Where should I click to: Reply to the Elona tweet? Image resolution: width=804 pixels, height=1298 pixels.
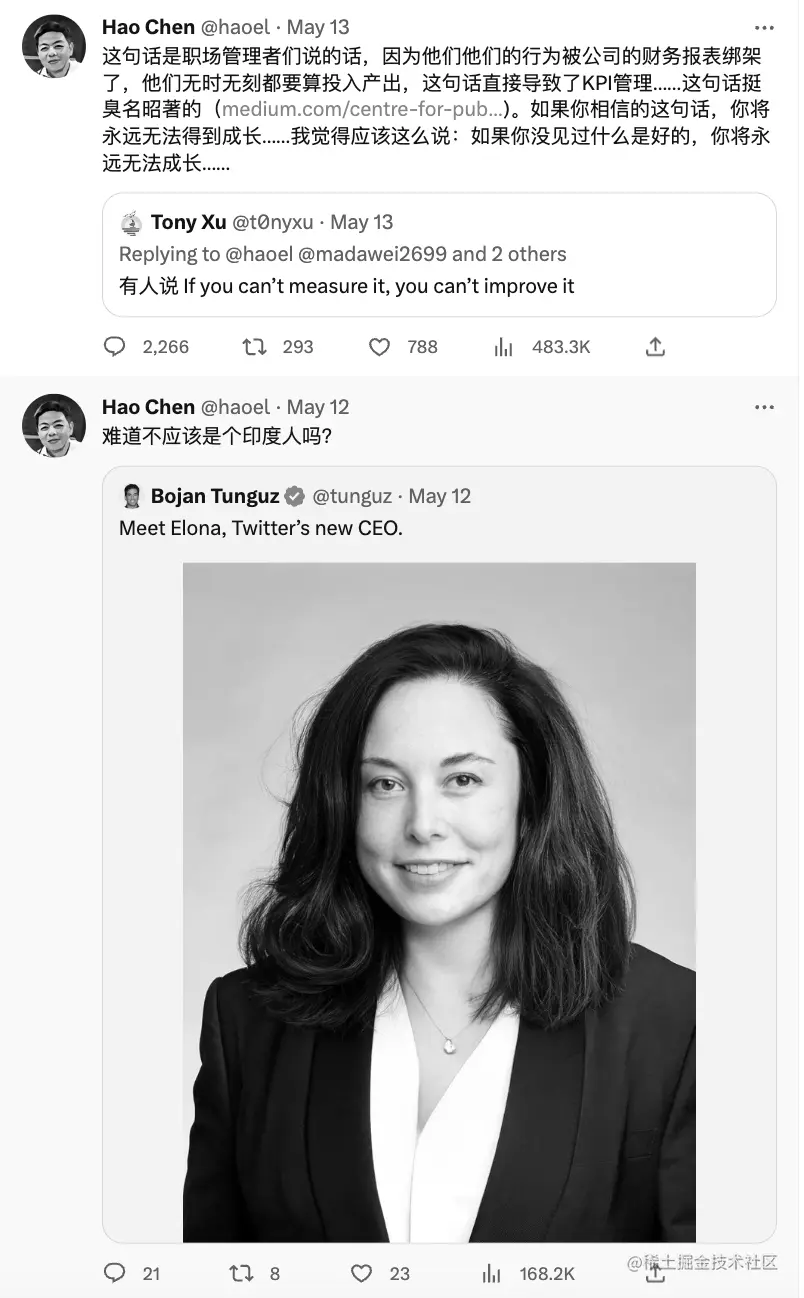[115, 1272]
